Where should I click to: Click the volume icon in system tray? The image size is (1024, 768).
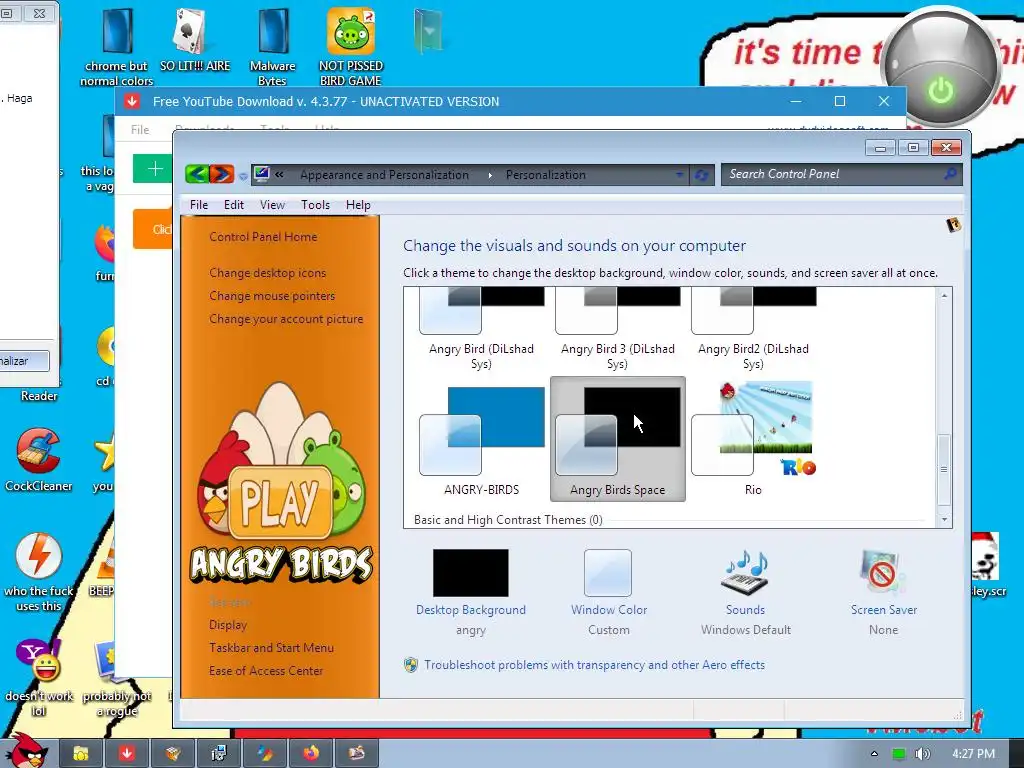pos(922,754)
